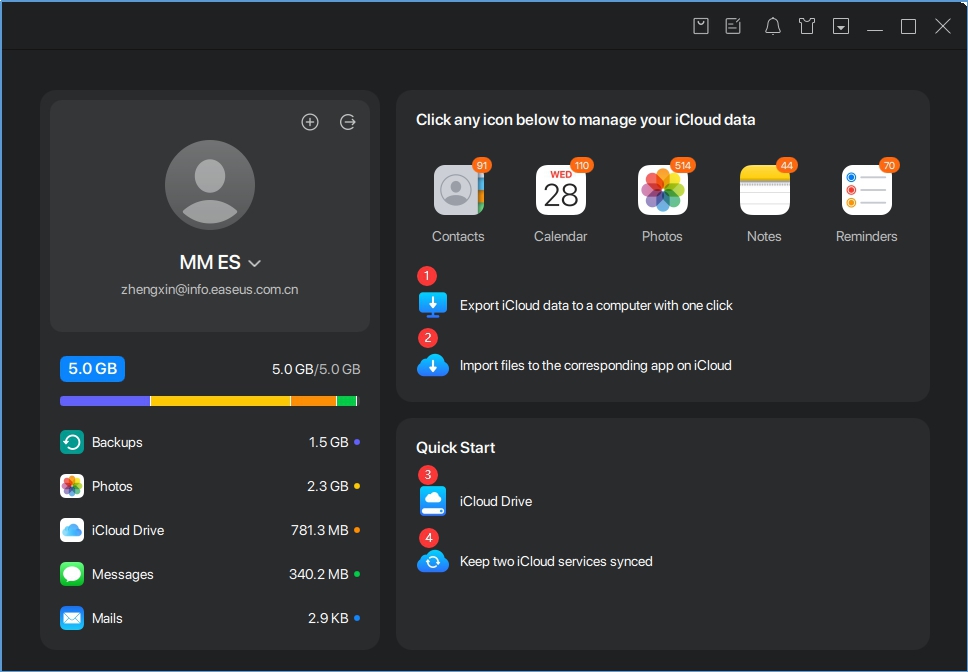Click the 2.9 KB Mails value
Image resolution: width=968 pixels, height=672 pixels.
(x=328, y=618)
